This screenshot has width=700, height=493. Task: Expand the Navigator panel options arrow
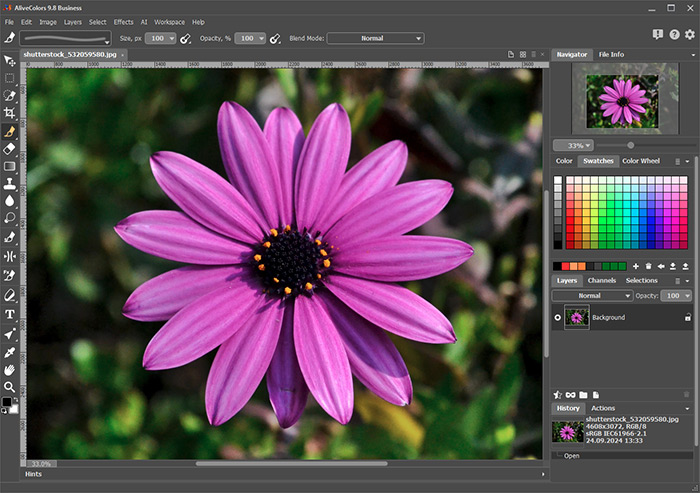693,55
